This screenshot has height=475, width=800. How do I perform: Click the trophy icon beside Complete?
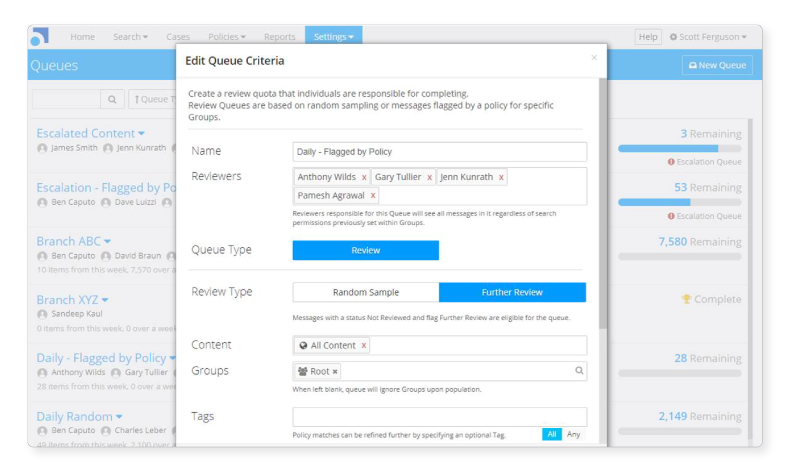[x=686, y=299]
